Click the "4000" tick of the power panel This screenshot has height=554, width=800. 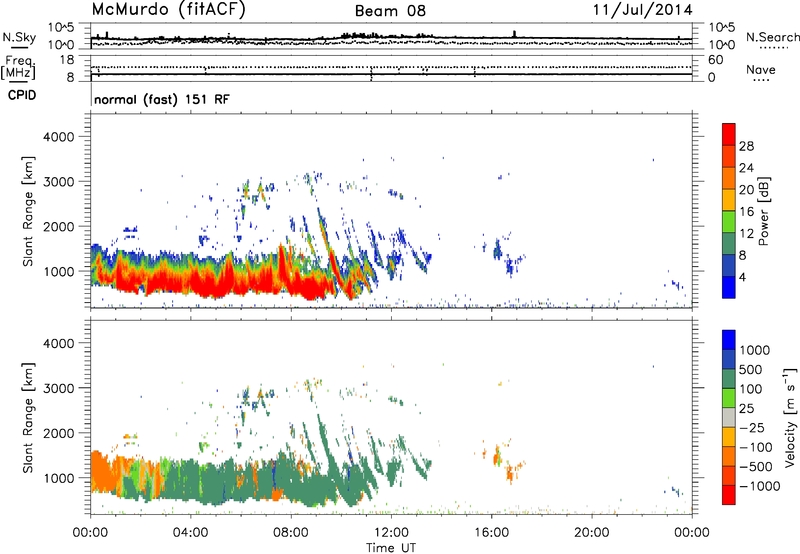(x=58, y=137)
